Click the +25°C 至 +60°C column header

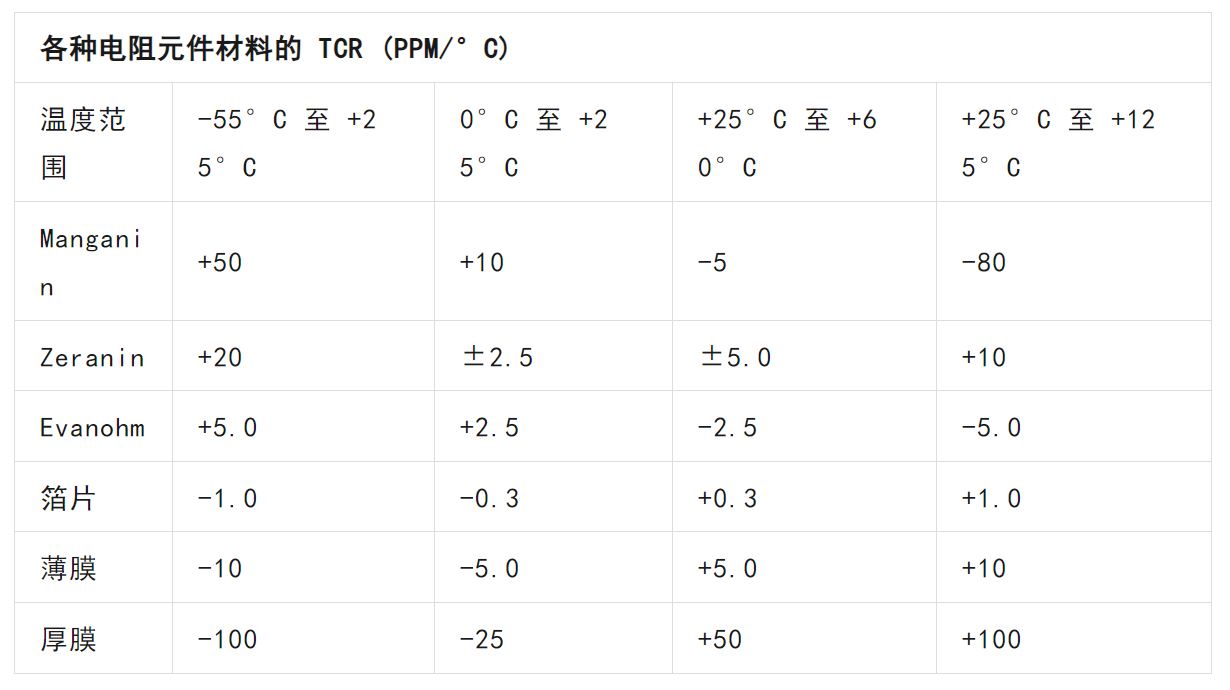point(786,143)
